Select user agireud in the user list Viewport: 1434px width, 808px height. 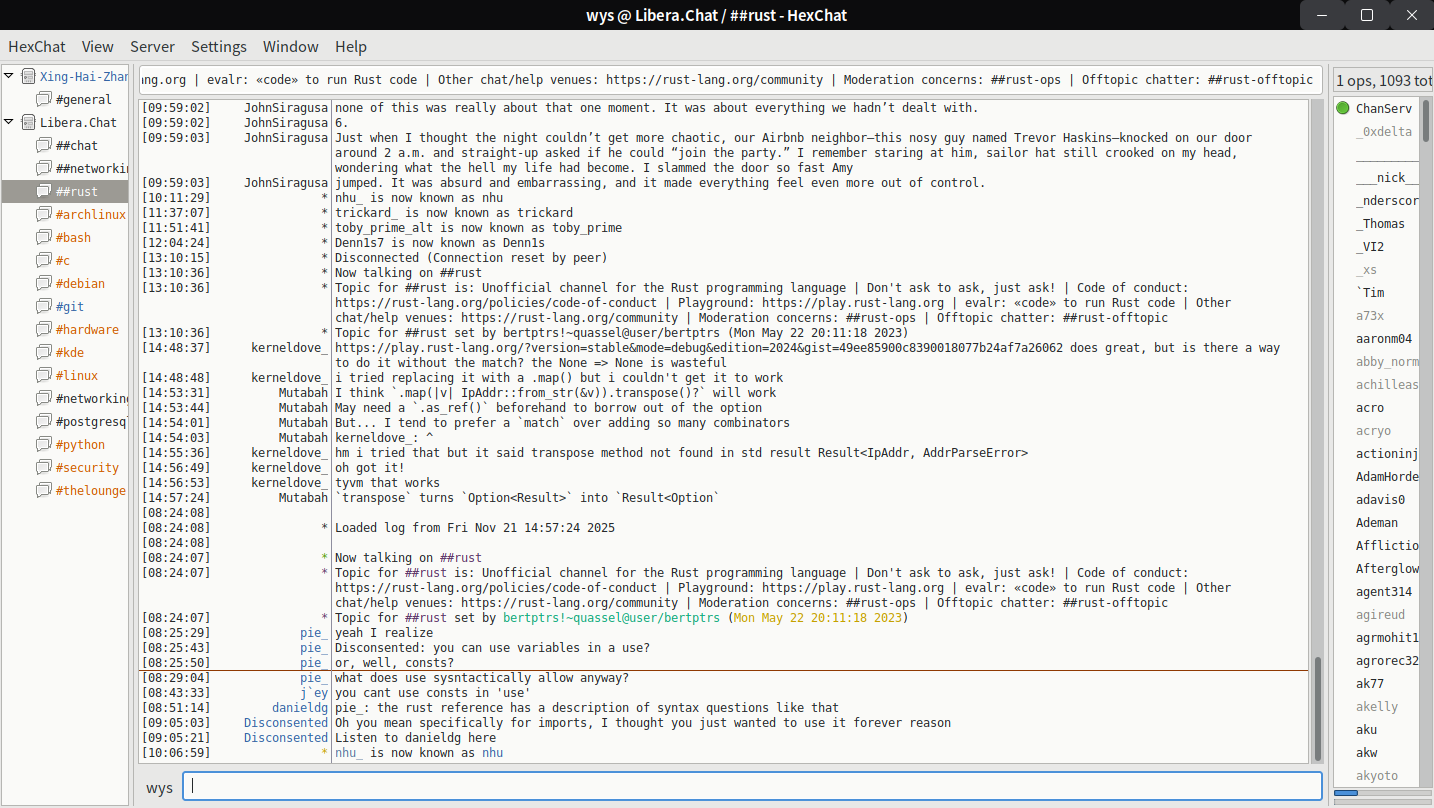1380,614
